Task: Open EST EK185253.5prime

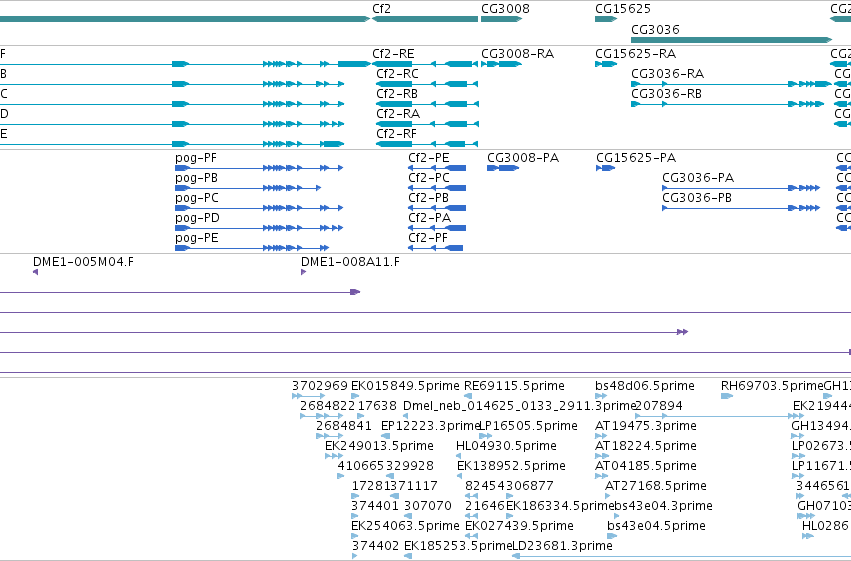Action: 408,556
